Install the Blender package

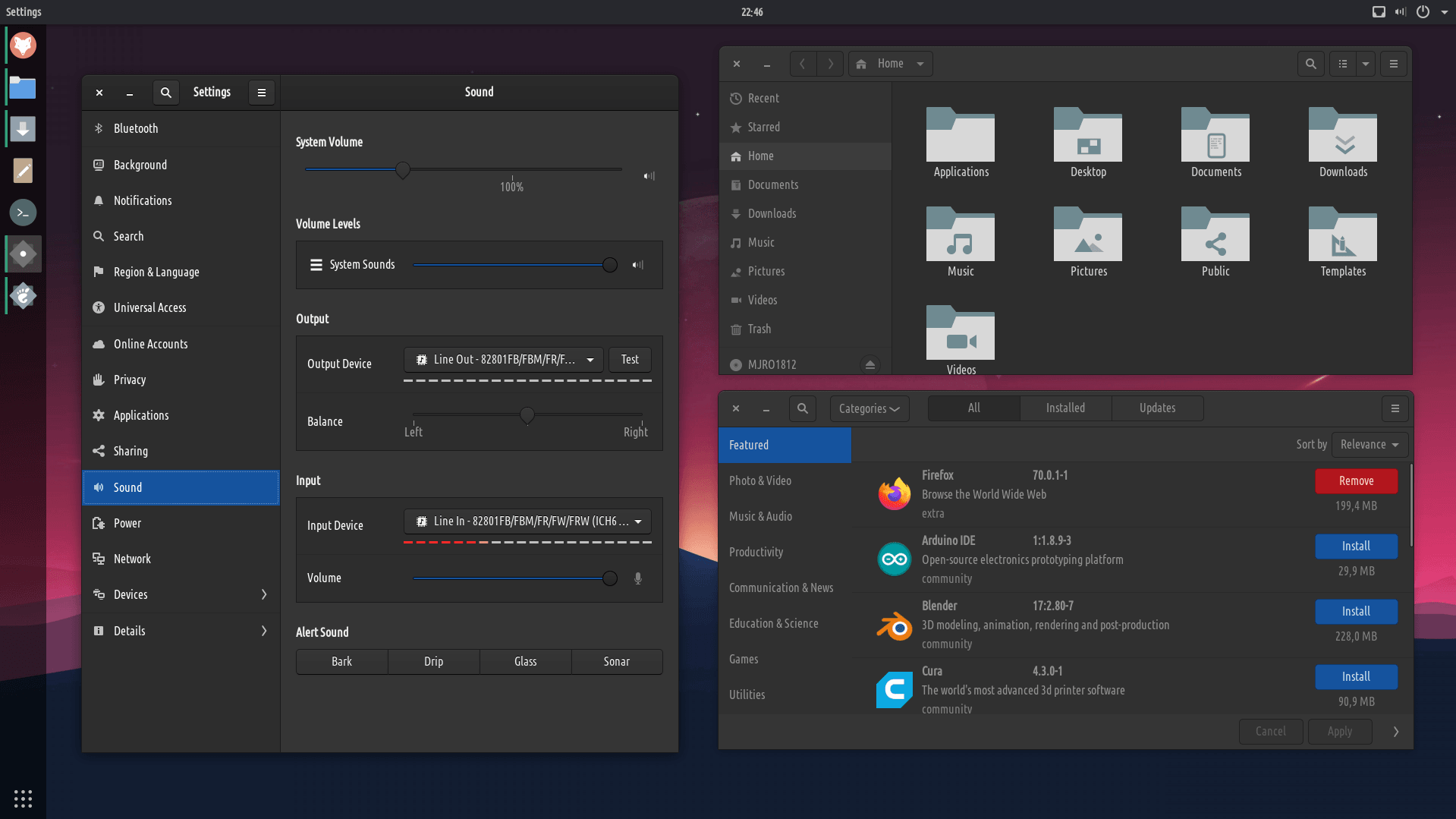click(x=1355, y=612)
